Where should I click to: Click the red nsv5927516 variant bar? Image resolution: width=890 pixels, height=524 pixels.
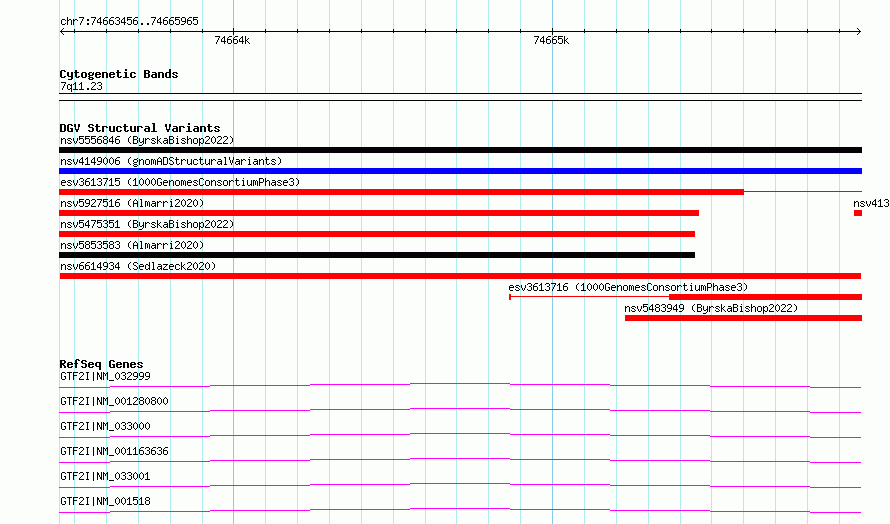(379, 213)
